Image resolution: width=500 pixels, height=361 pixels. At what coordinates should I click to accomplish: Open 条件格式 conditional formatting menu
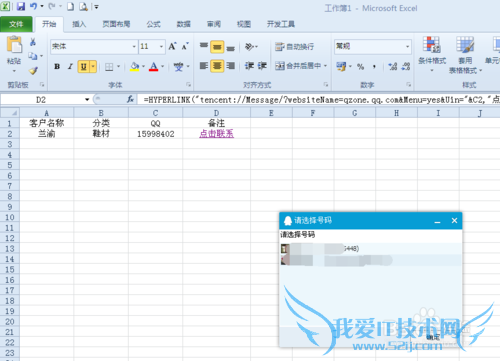coord(432,55)
